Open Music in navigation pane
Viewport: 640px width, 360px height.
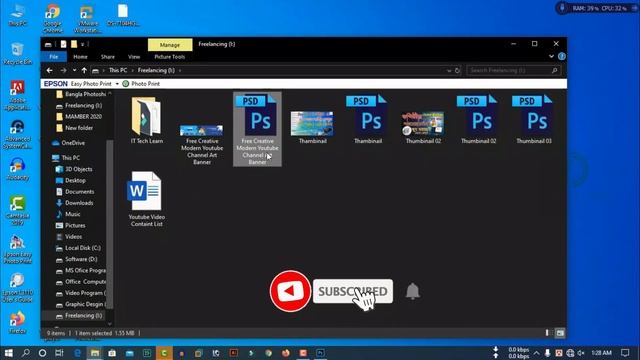click(68, 214)
